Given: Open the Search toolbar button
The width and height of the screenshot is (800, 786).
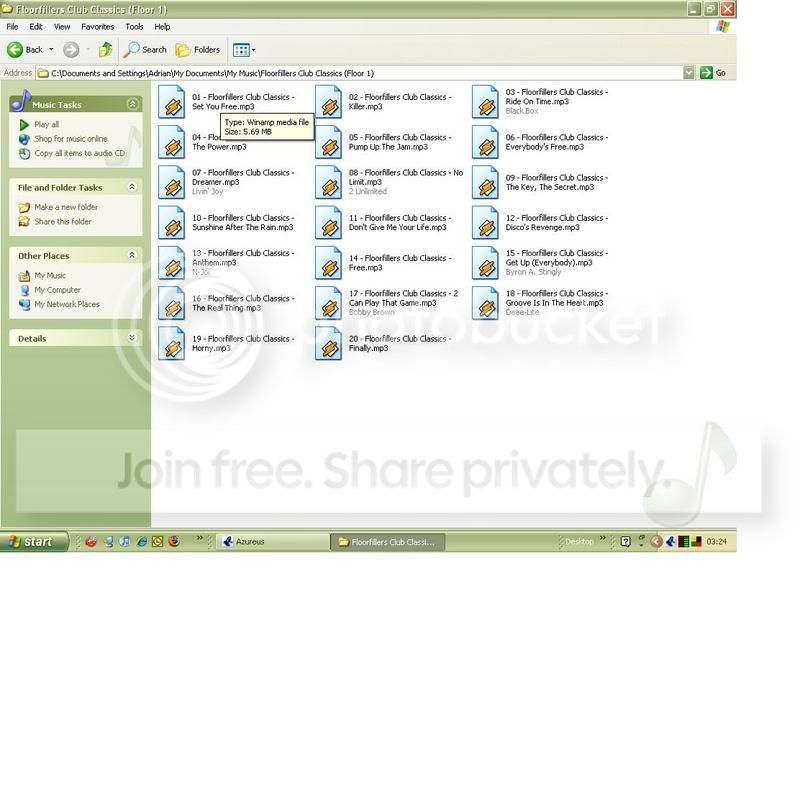Looking at the screenshot, I should [x=146, y=49].
